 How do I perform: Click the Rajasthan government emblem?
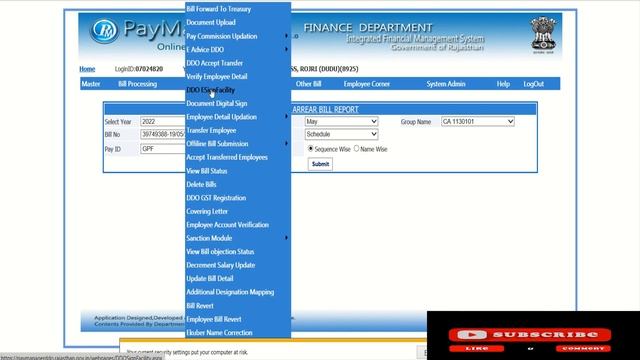pos(543,35)
